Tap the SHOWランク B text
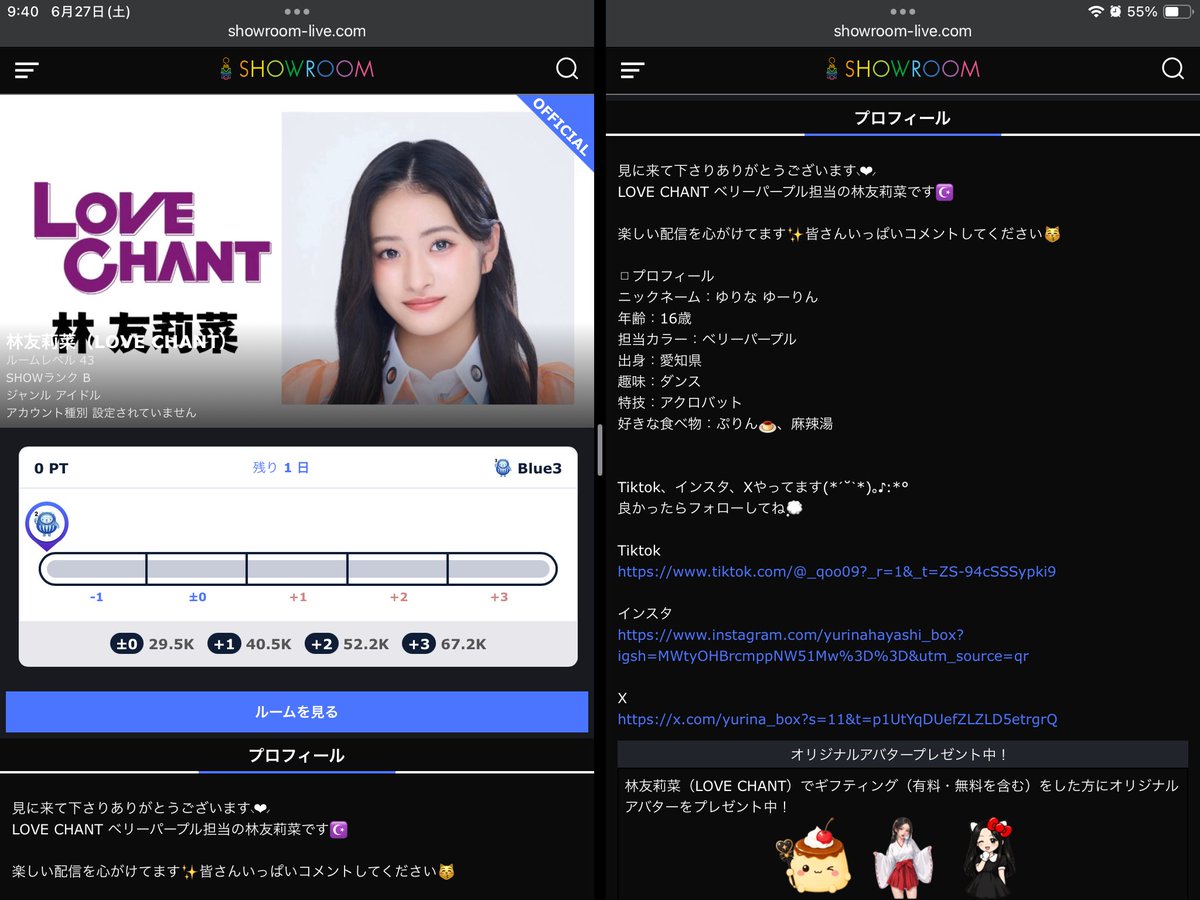 (48, 377)
